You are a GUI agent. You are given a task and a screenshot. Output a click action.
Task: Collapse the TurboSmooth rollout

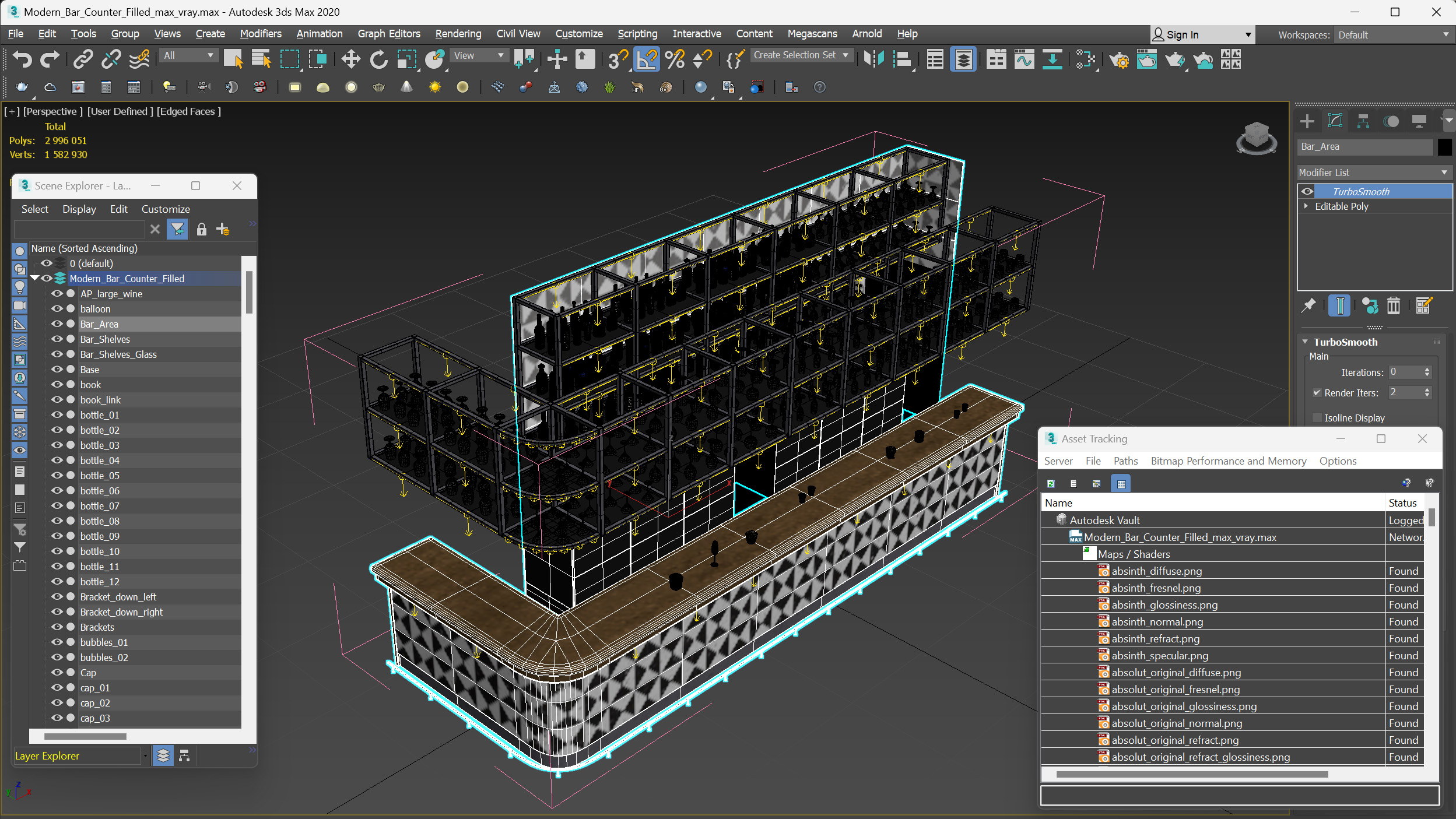[1305, 342]
